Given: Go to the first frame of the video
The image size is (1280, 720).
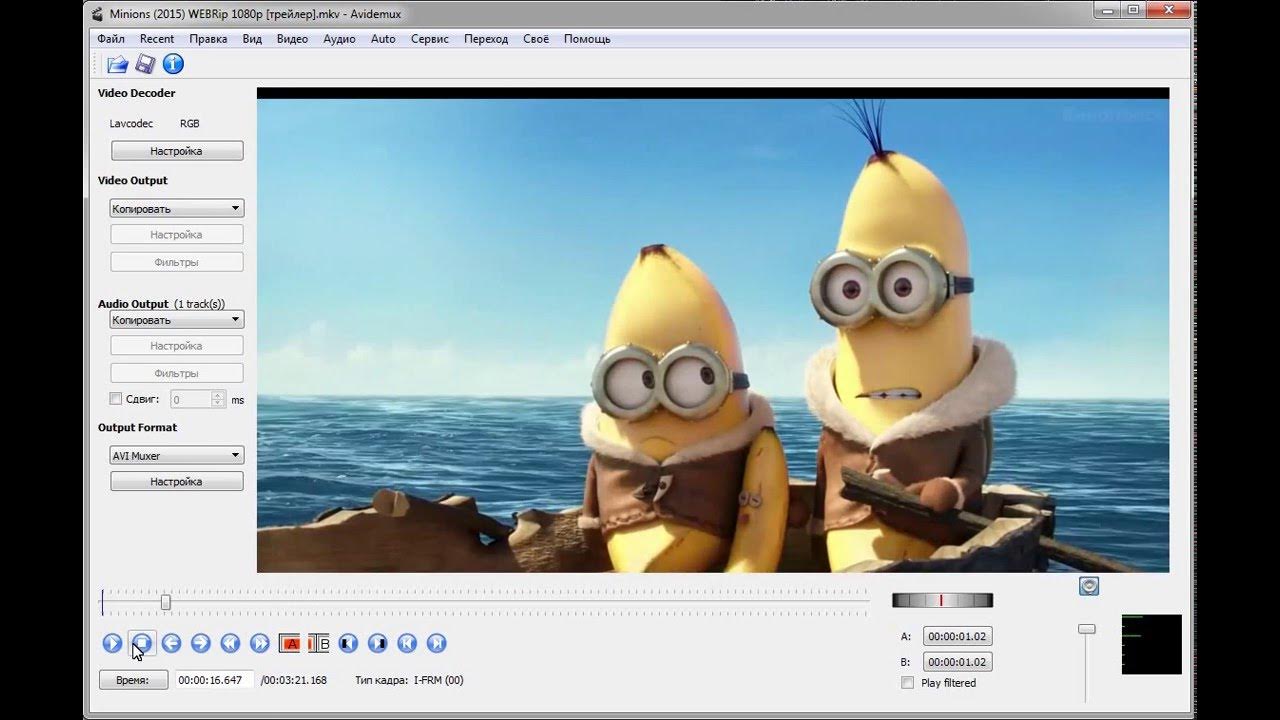Looking at the screenshot, I should (x=407, y=643).
